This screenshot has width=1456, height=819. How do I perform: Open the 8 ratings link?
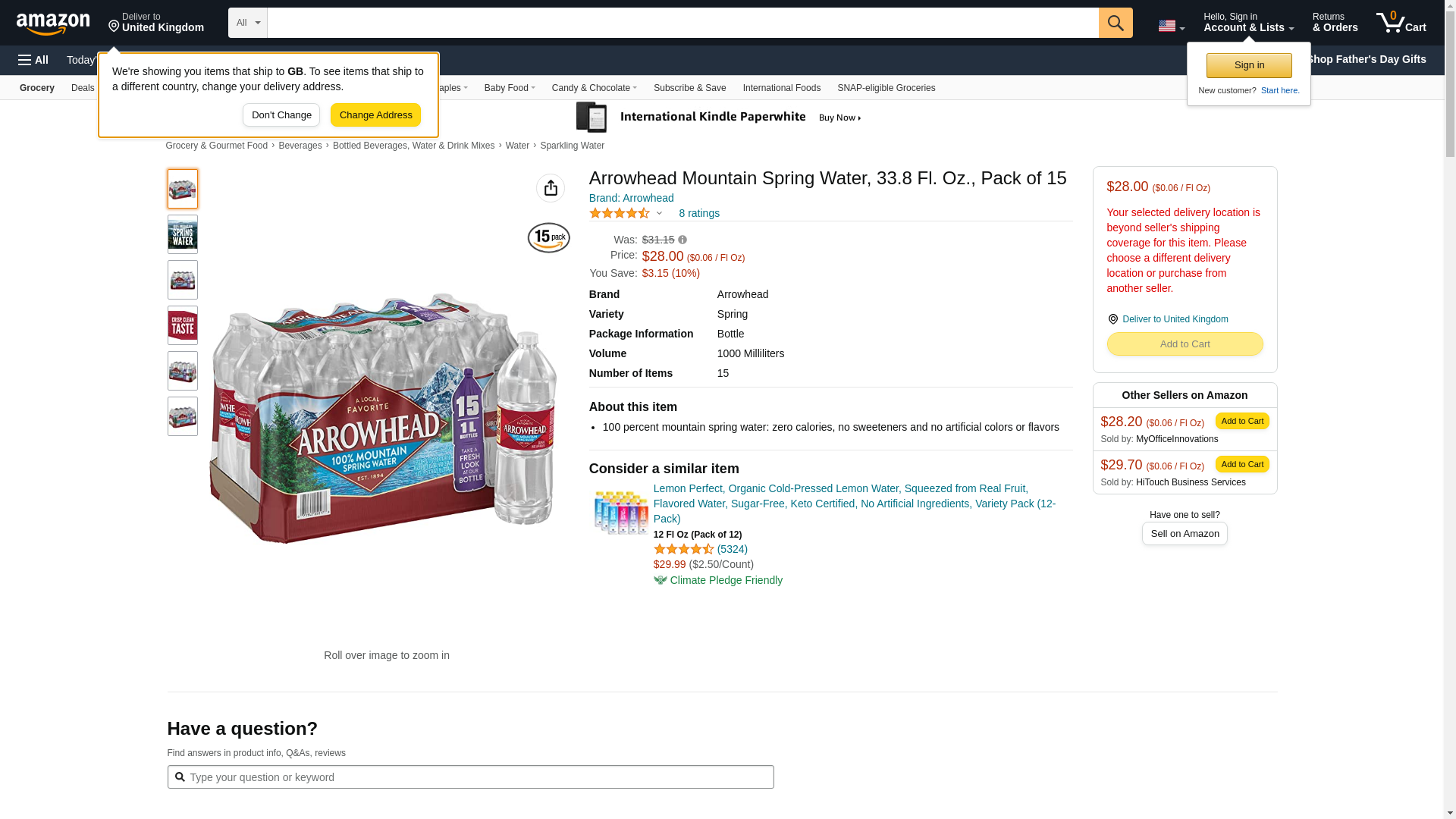click(x=699, y=213)
